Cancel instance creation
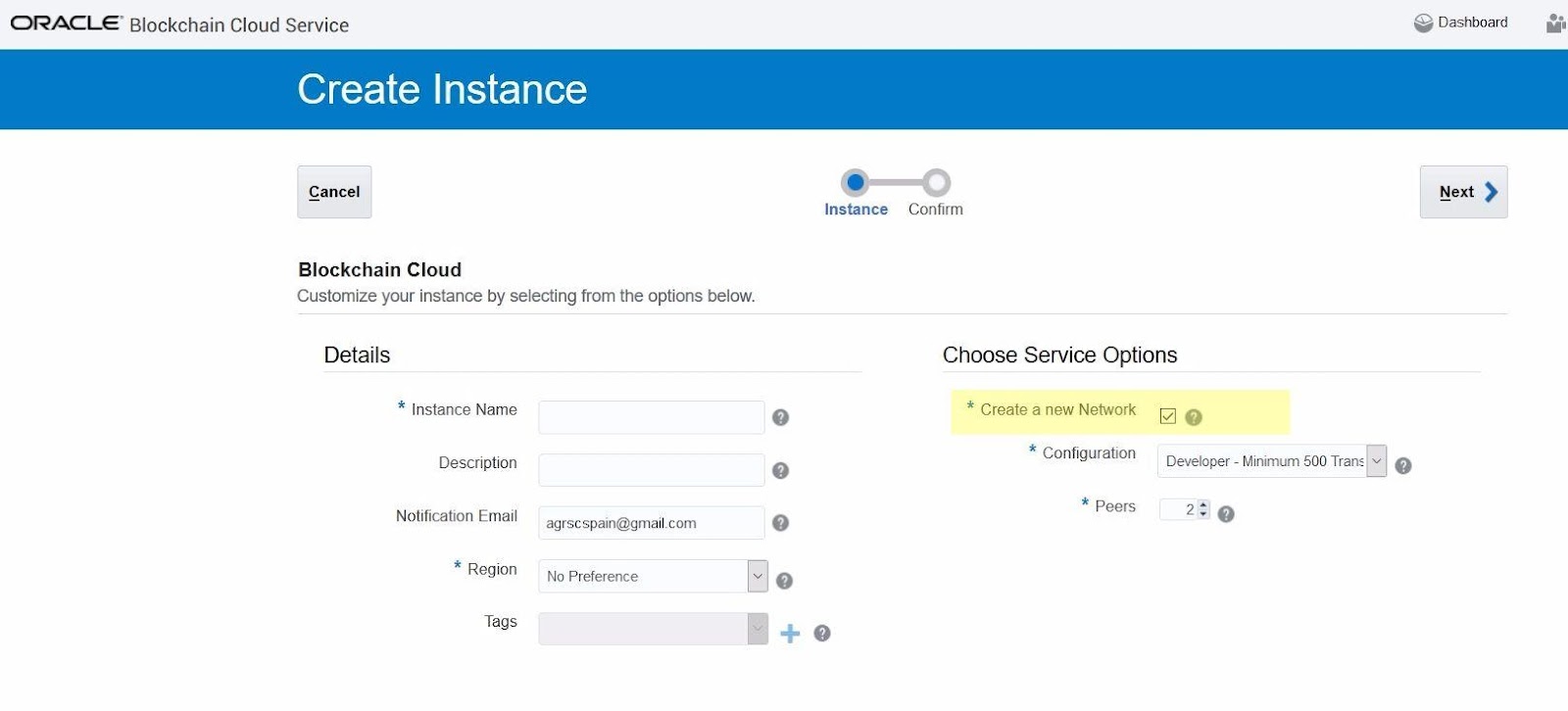Viewport: 1568px width, 711px height. [334, 192]
